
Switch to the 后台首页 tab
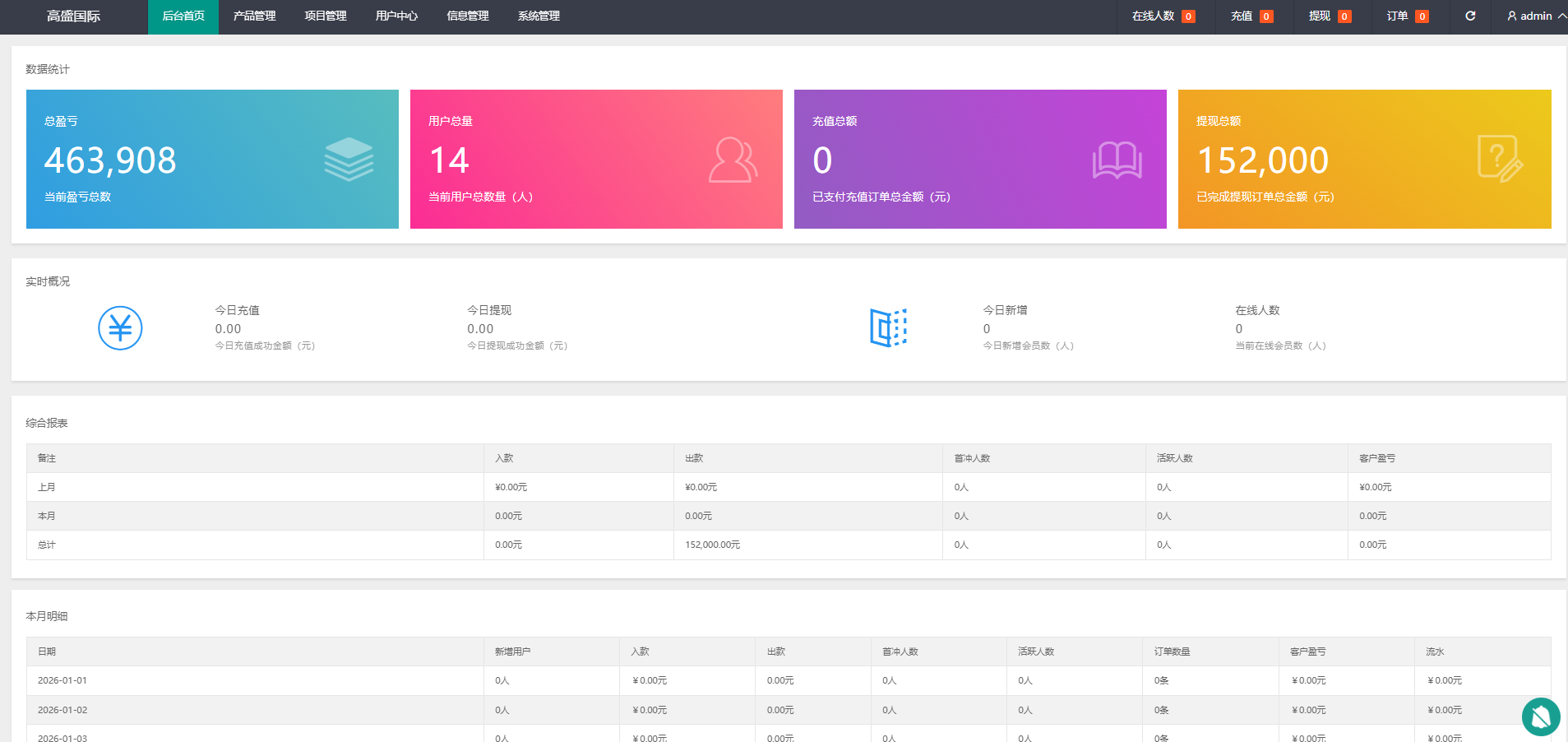point(183,16)
